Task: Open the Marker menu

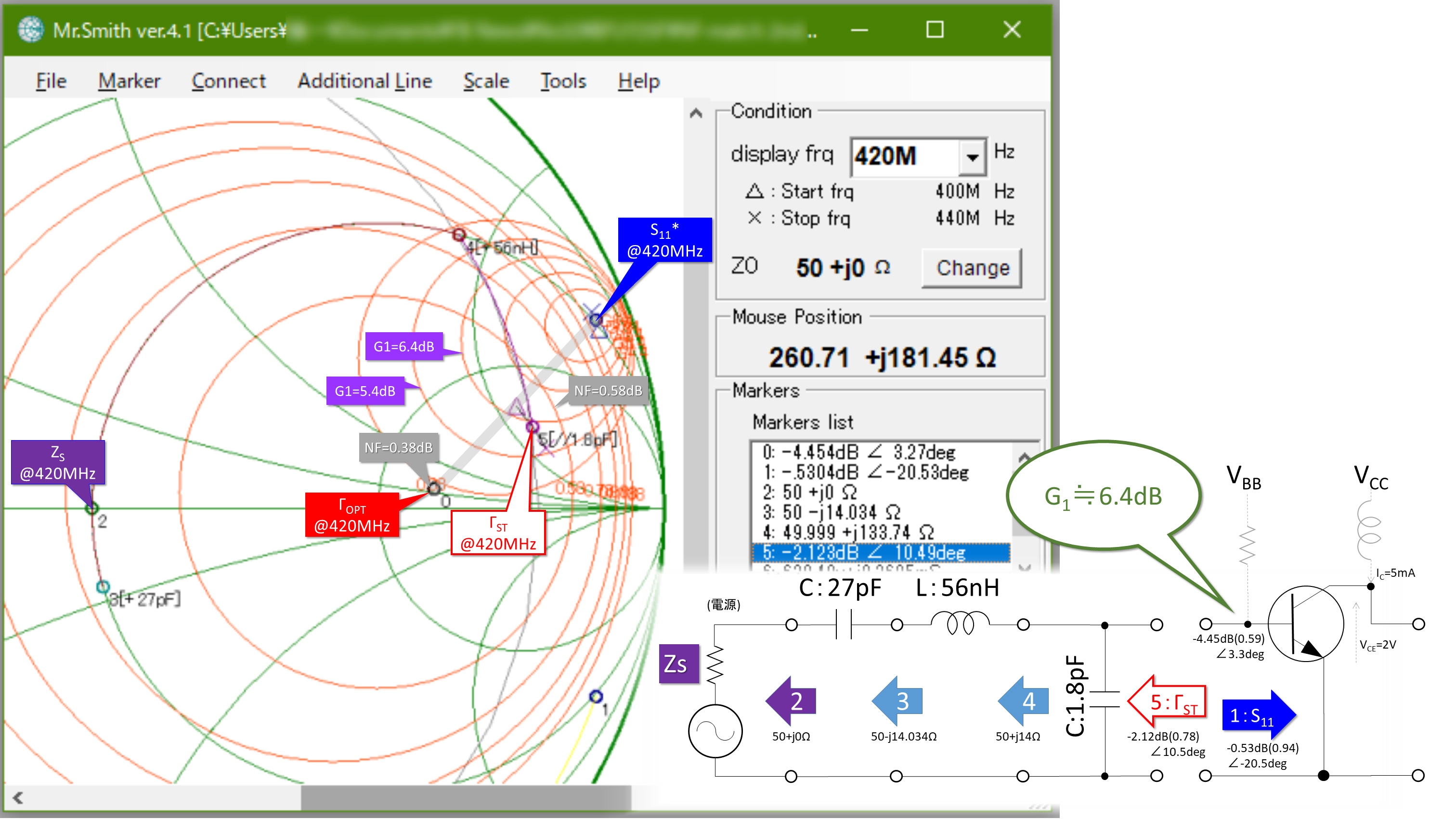Action: pos(130,81)
